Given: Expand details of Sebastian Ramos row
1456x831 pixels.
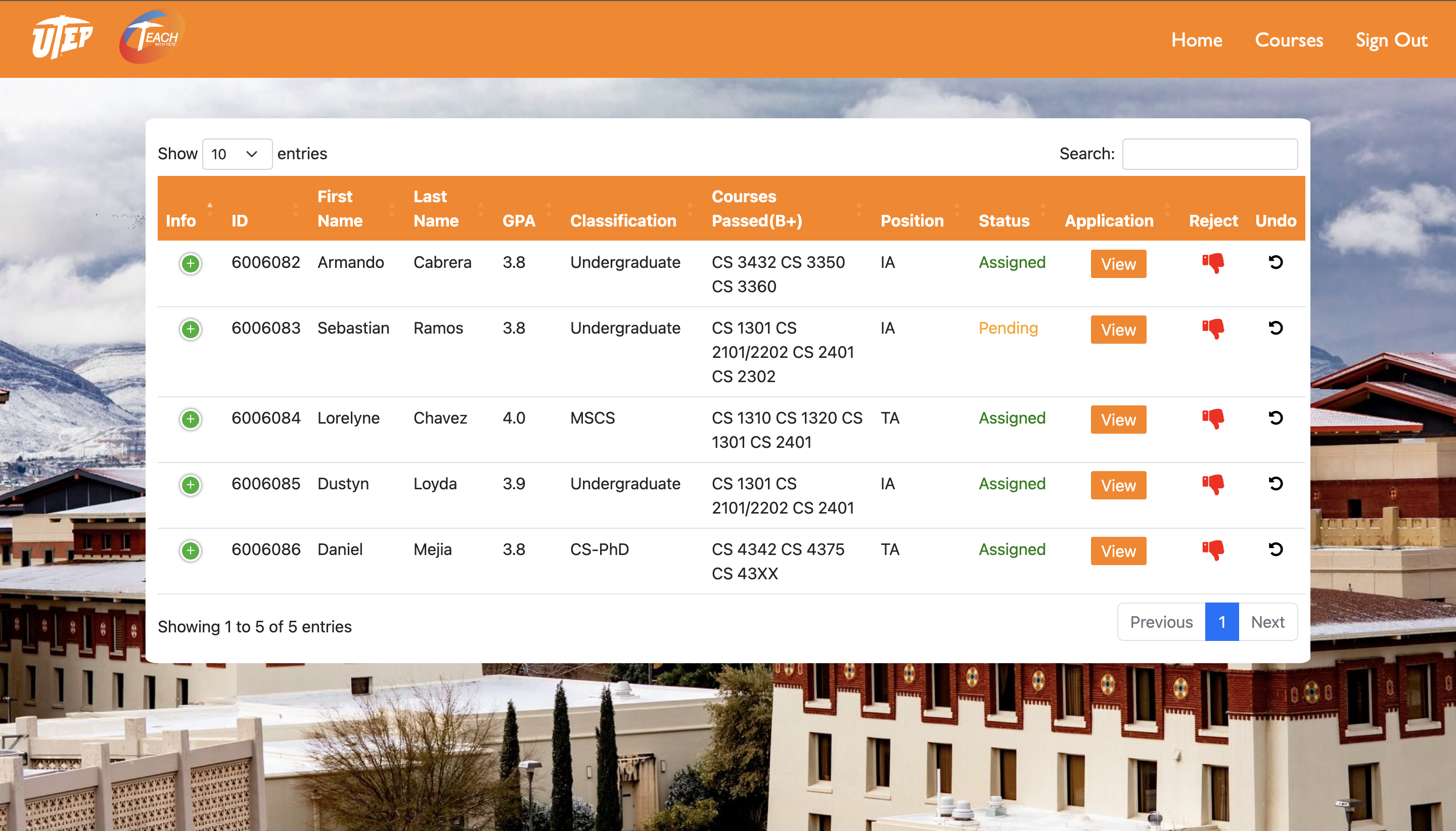Looking at the screenshot, I should click(191, 330).
